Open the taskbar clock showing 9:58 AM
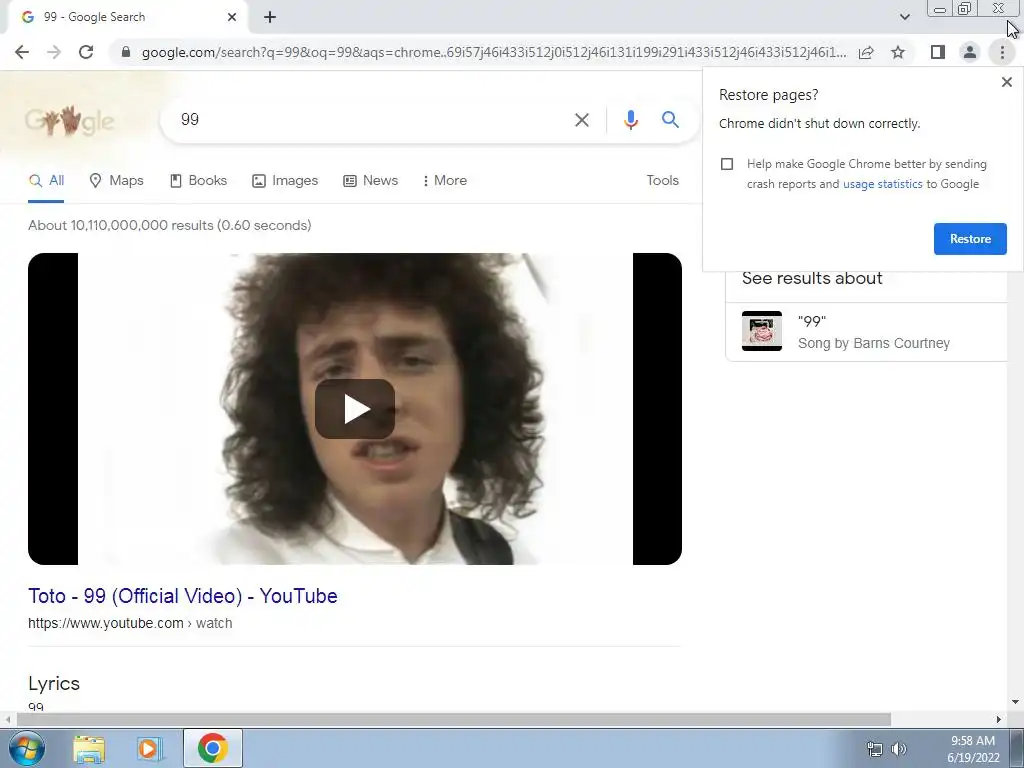 (x=973, y=749)
